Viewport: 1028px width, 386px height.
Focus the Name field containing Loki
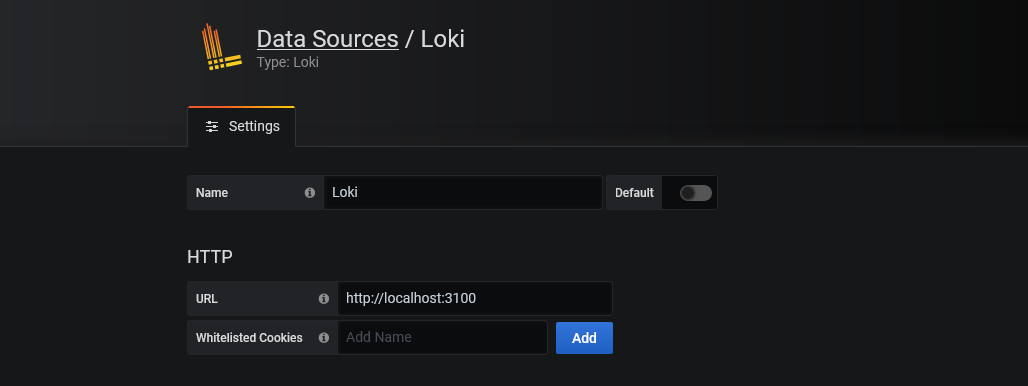point(463,193)
